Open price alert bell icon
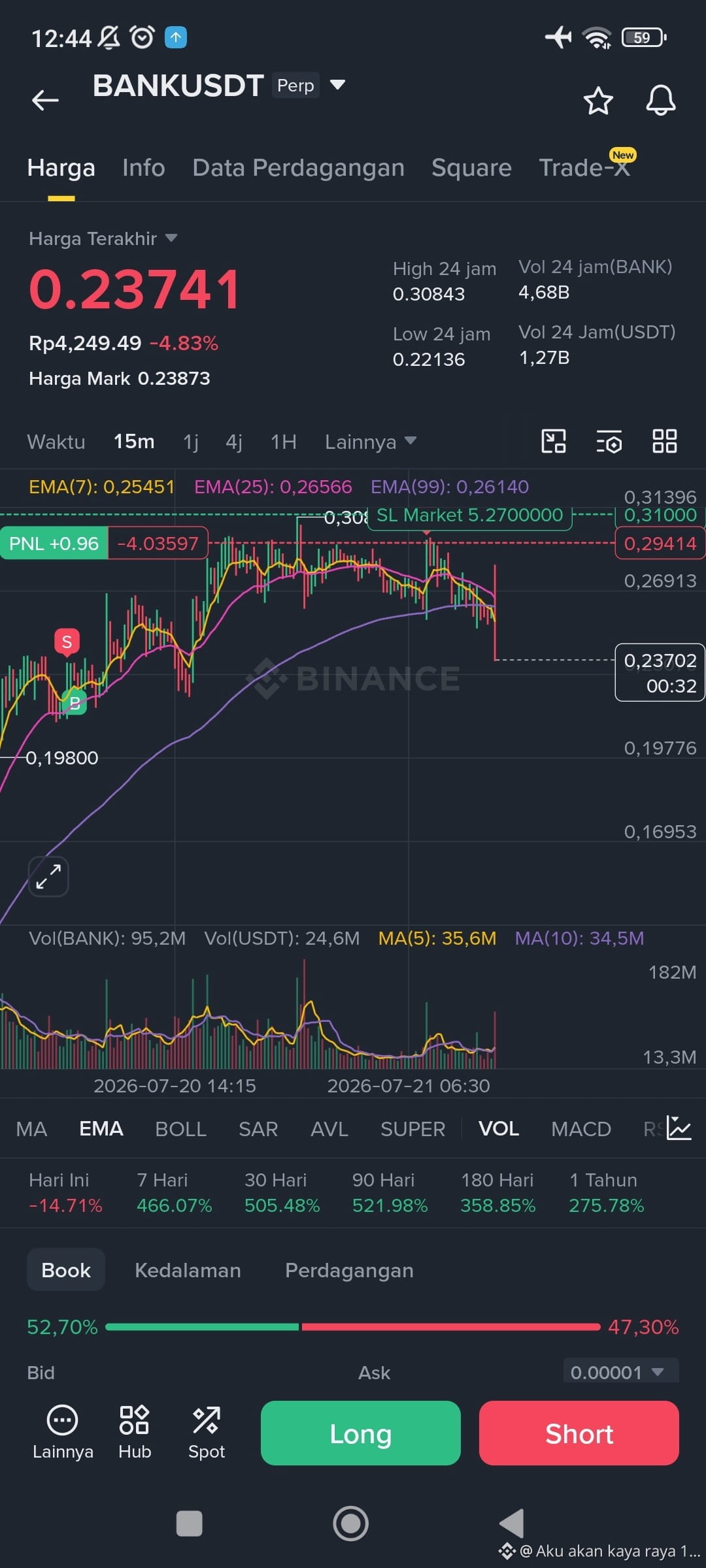 pyautogui.click(x=661, y=101)
